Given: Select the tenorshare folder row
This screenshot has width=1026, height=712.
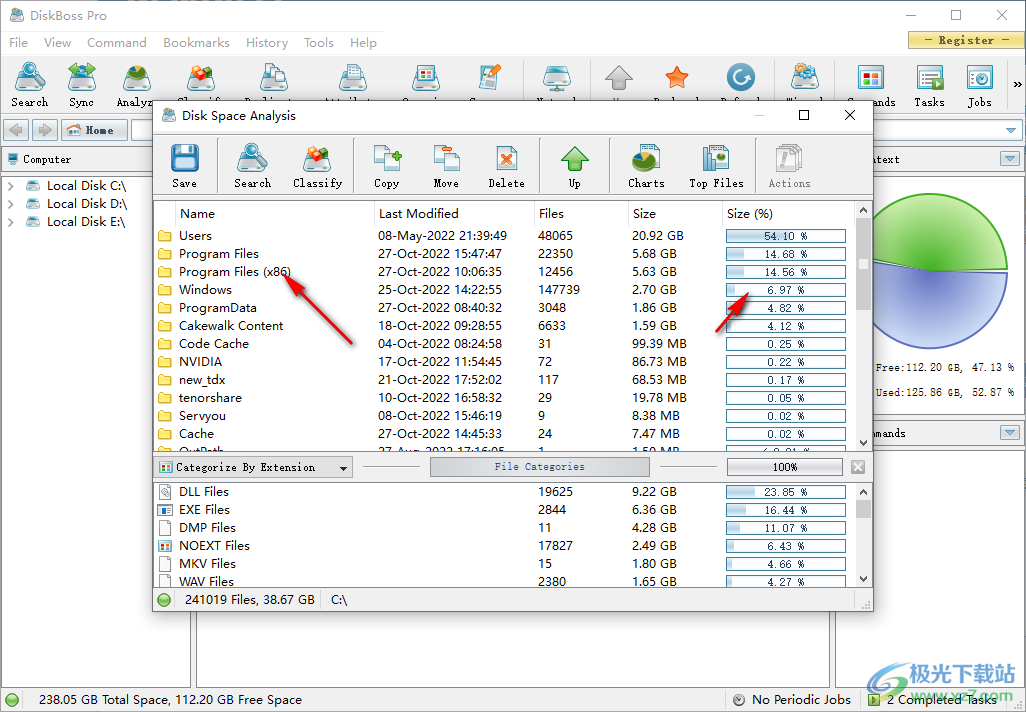Looking at the screenshot, I should tap(504, 398).
